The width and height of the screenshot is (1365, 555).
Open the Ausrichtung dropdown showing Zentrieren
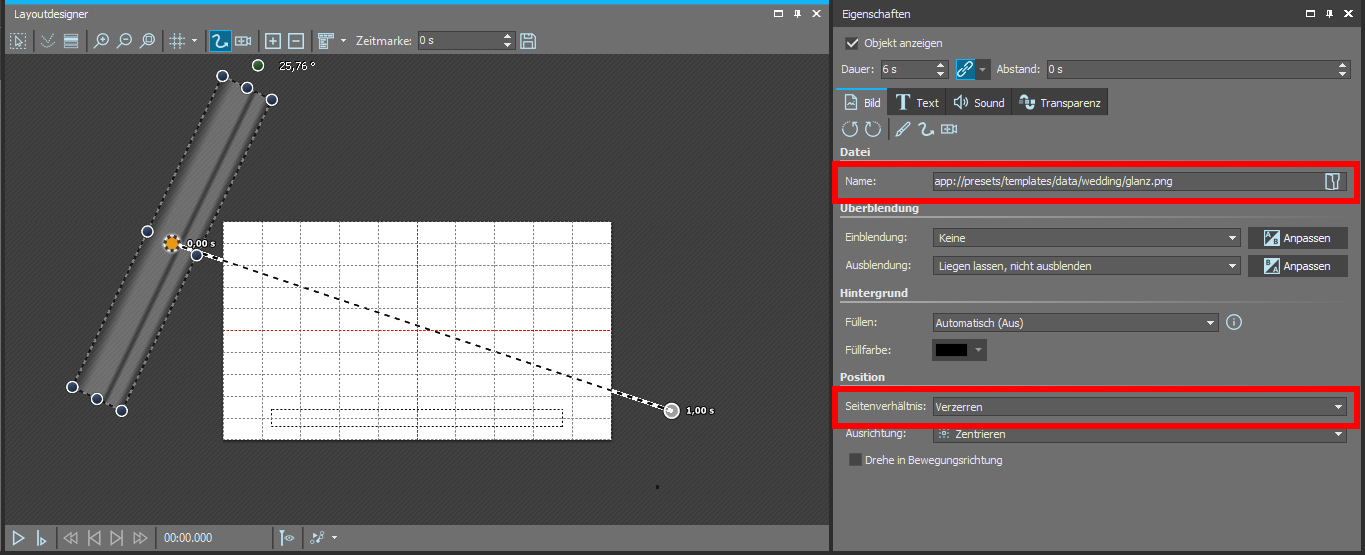(1139, 434)
